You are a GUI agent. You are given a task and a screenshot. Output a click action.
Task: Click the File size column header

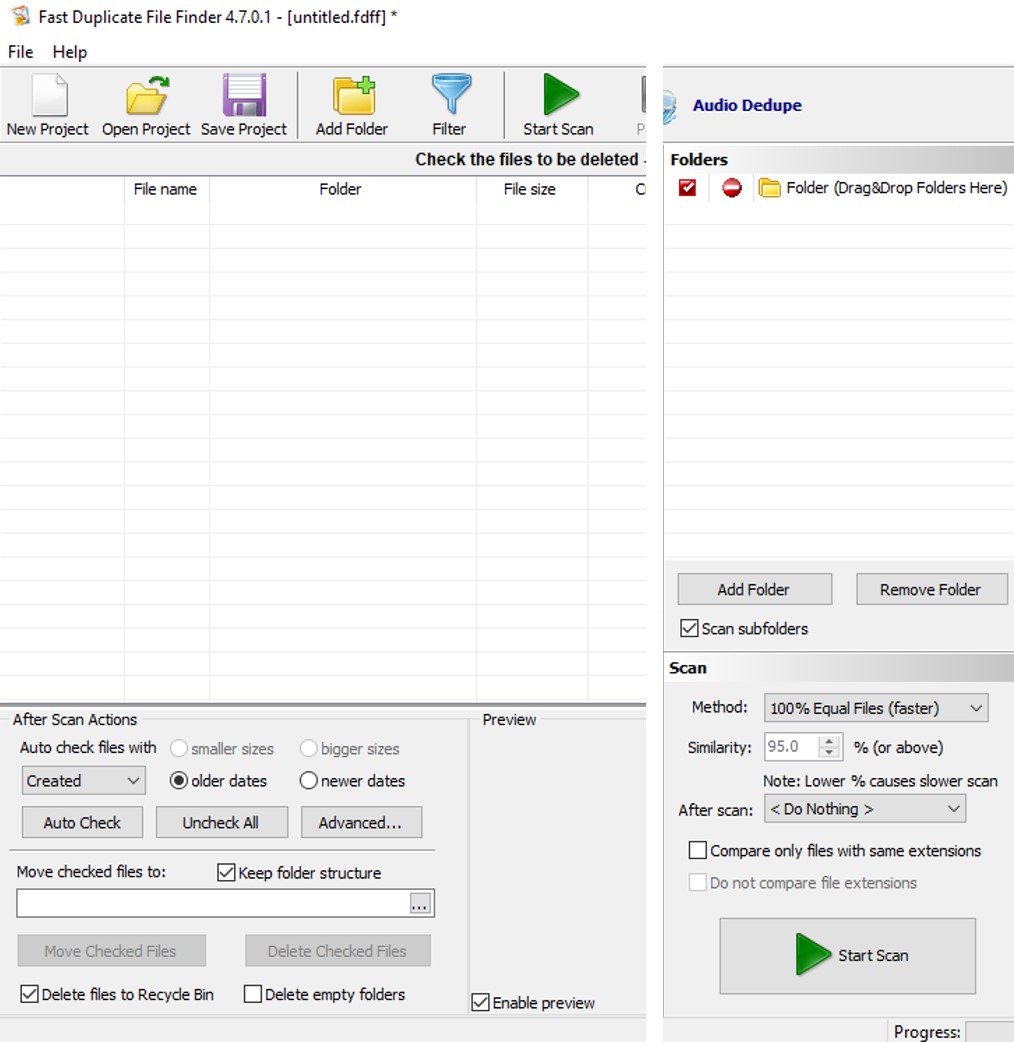(531, 189)
